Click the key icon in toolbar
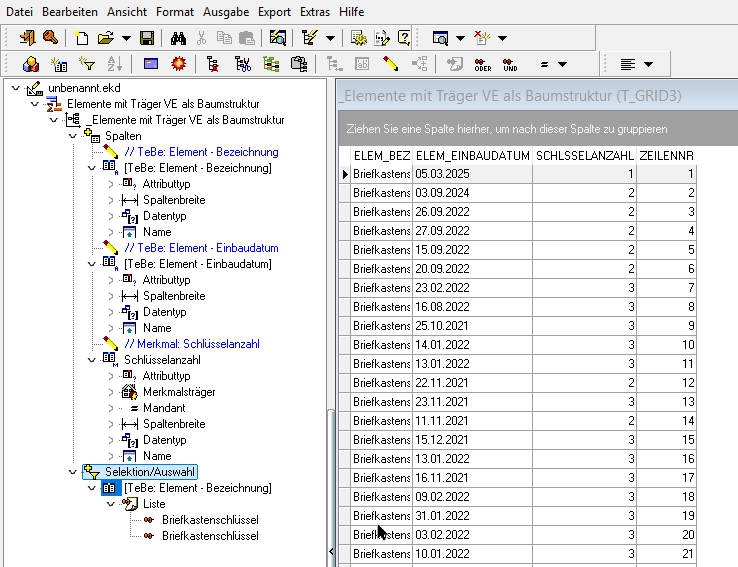This screenshot has height=567, width=738. pos(49,38)
